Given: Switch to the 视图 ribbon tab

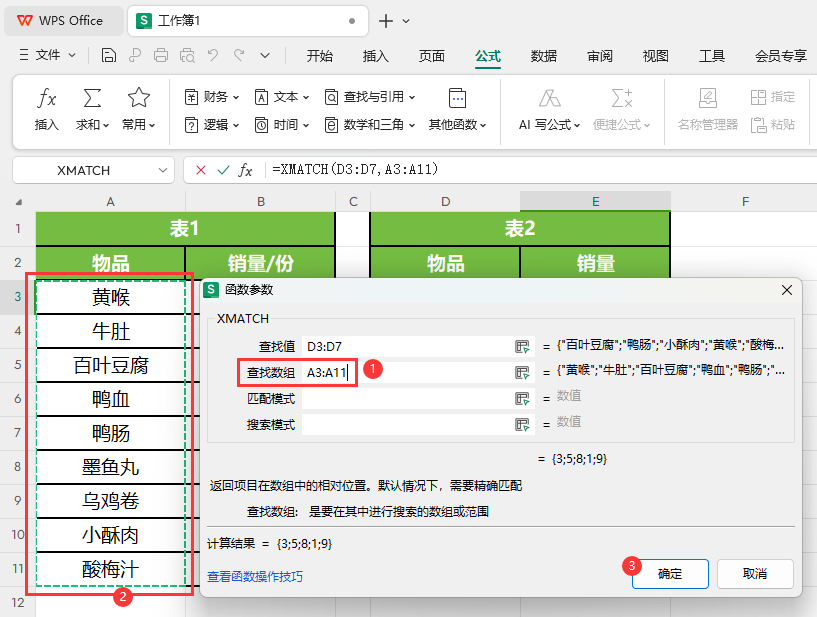Looking at the screenshot, I should [655, 56].
